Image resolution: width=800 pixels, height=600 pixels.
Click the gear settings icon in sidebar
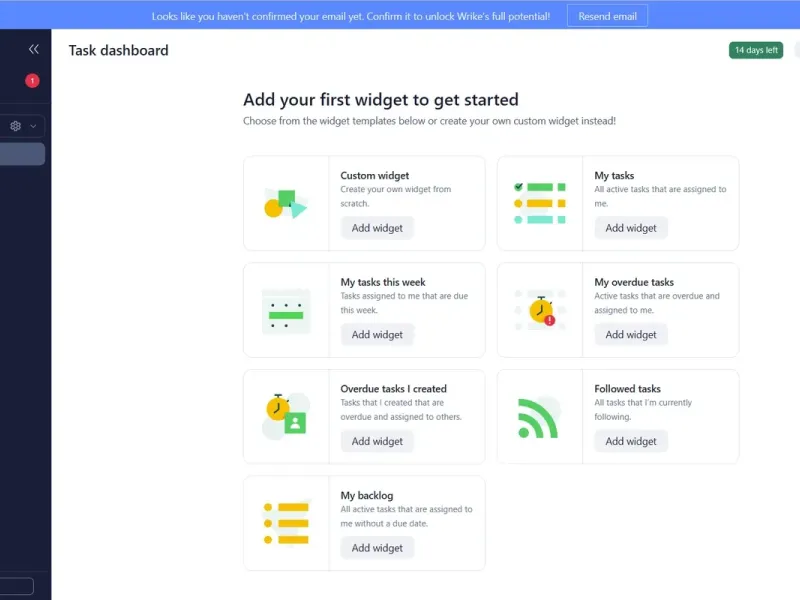(16, 126)
